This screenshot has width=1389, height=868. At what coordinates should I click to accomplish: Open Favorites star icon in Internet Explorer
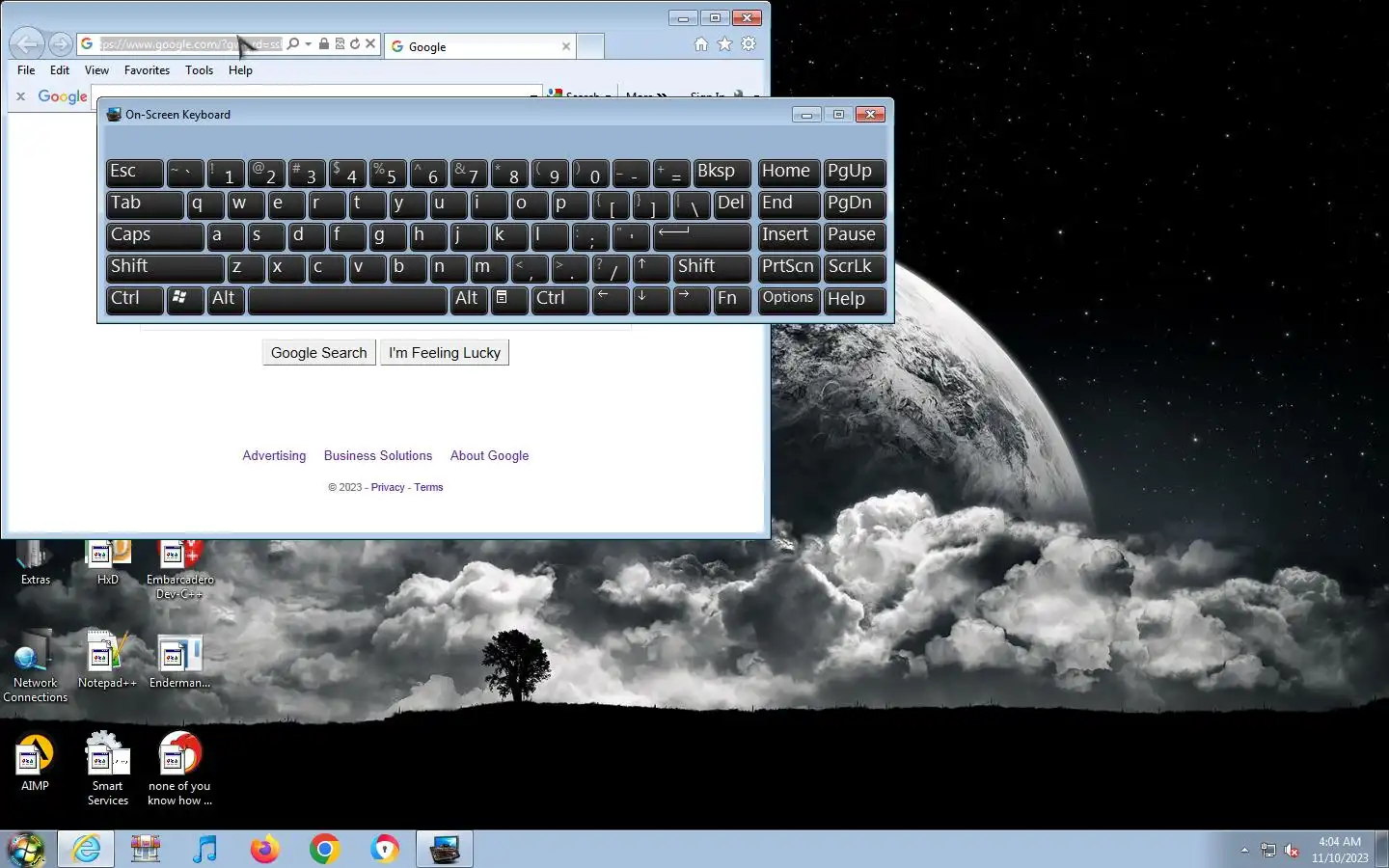pos(724,44)
